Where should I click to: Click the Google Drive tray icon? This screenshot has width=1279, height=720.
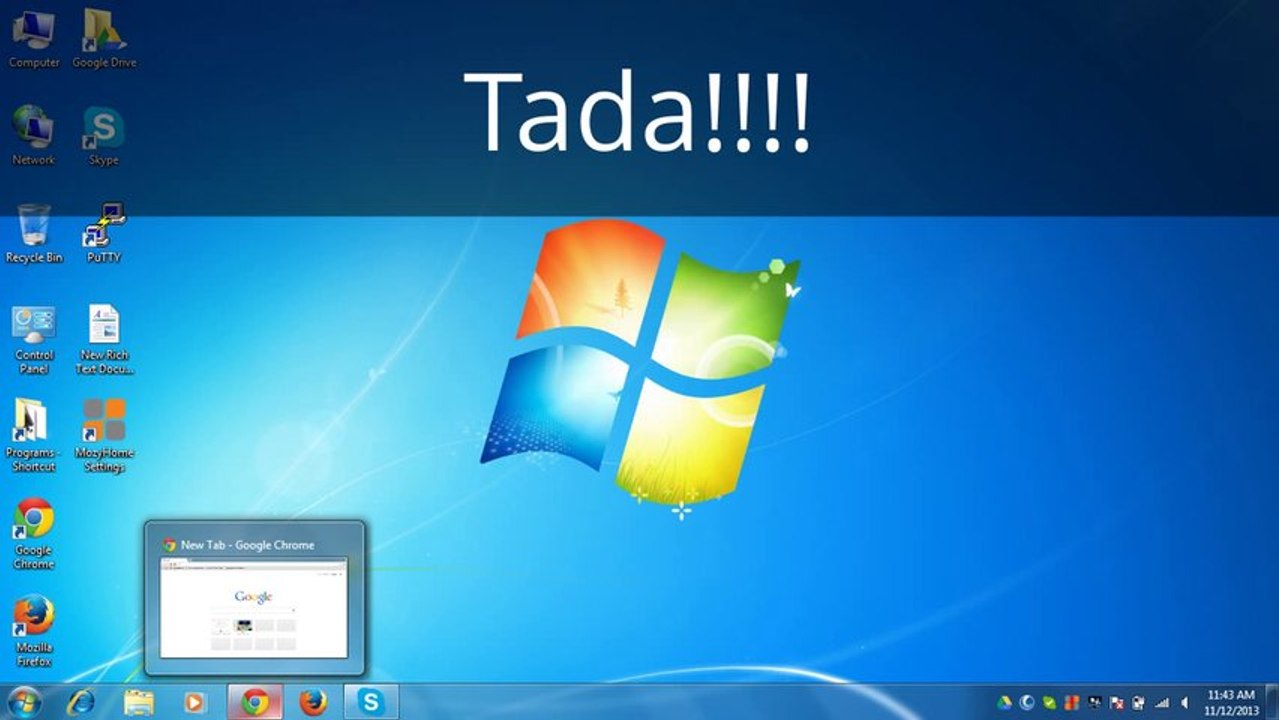point(1005,703)
